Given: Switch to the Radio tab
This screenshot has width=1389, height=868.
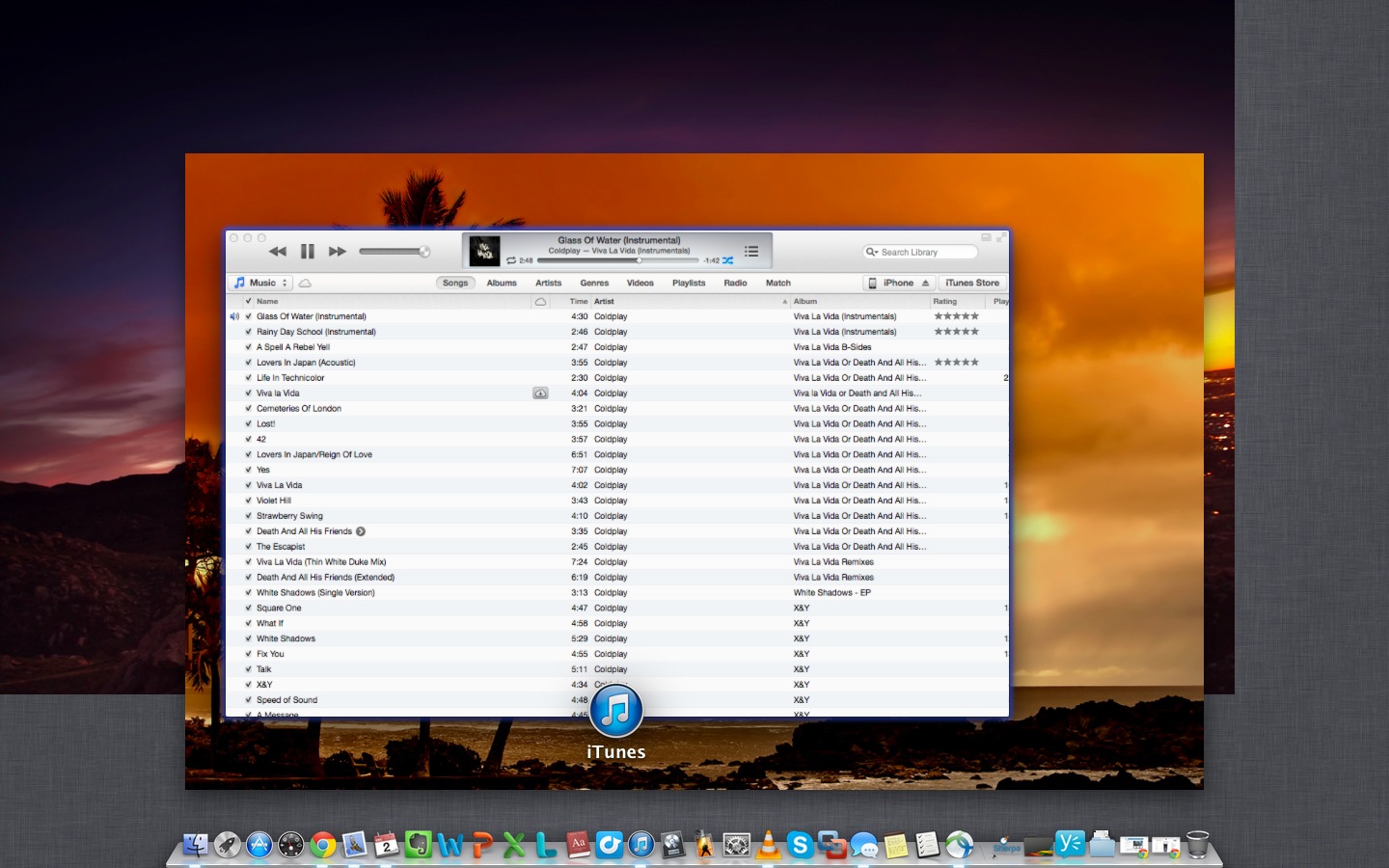Looking at the screenshot, I should click(x=735, y=284).
